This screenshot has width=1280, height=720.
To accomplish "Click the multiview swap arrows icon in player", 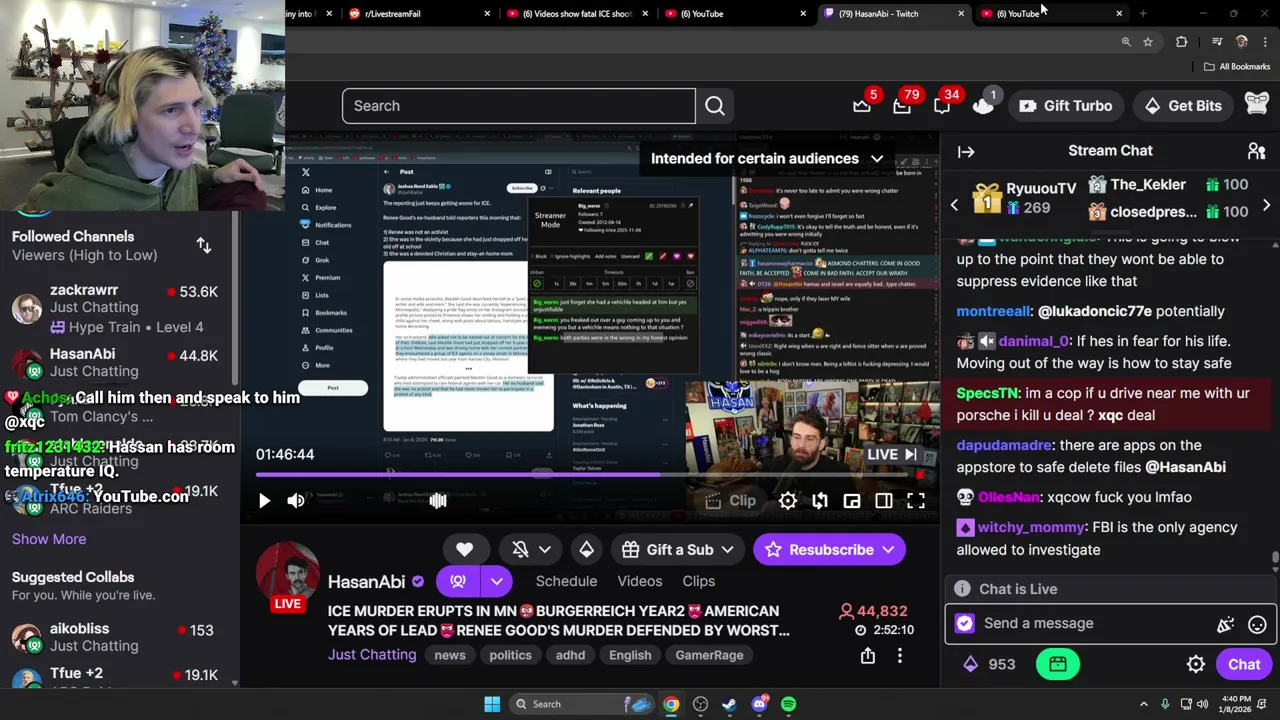I will coord(820,501).
